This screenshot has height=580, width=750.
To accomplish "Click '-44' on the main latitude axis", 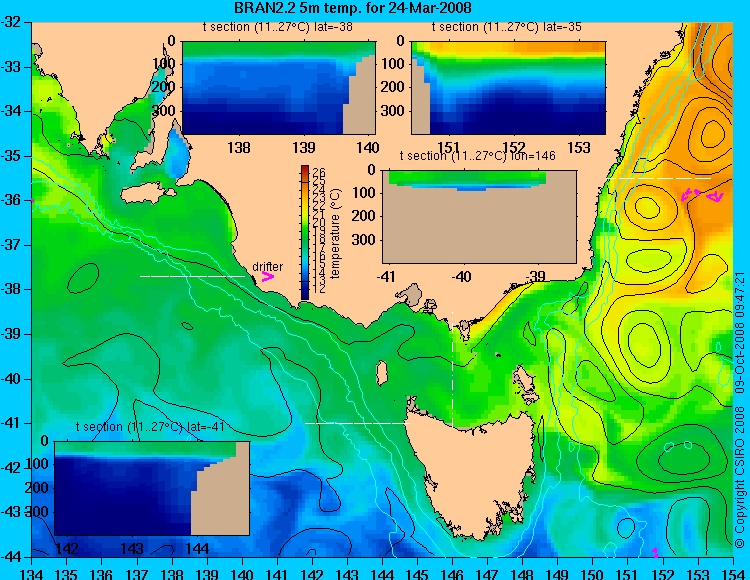I will click(x=10, y=557).
